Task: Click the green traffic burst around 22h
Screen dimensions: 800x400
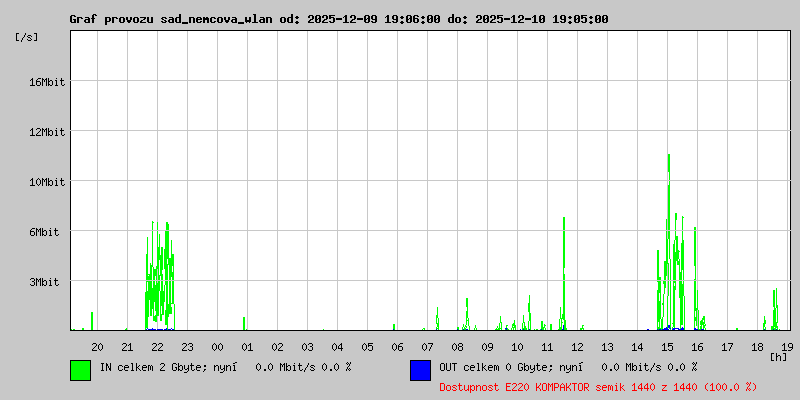Action: (x=160, y=276)
